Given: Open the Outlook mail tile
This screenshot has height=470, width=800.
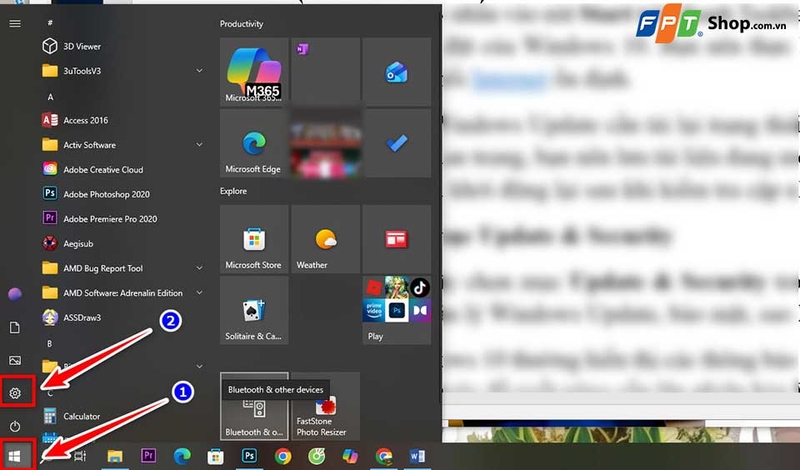Looking at the screenshot, I should (396, 72).
